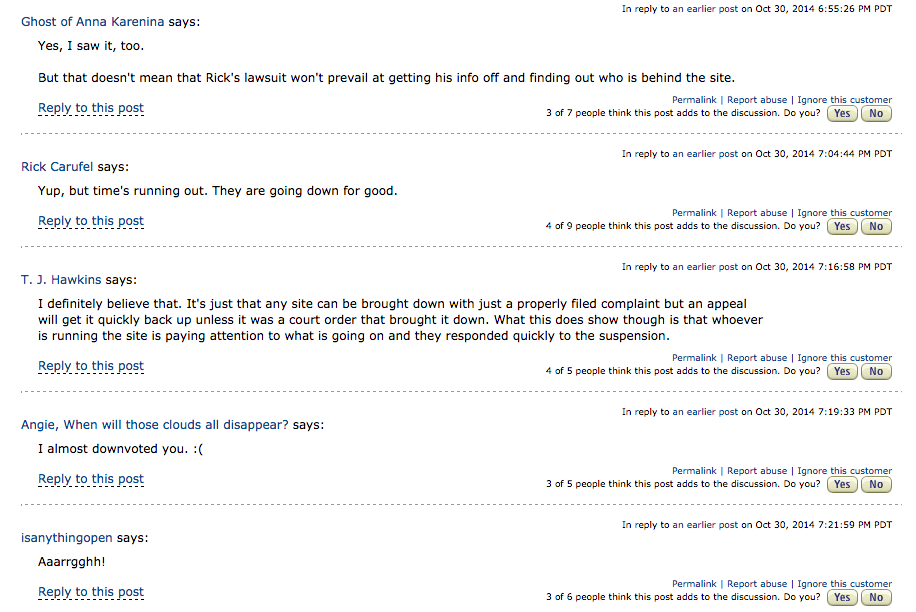Open Permalink for Rick Carufel's post
This screenshot has height=612, width=916.
(x=694, y=213)
